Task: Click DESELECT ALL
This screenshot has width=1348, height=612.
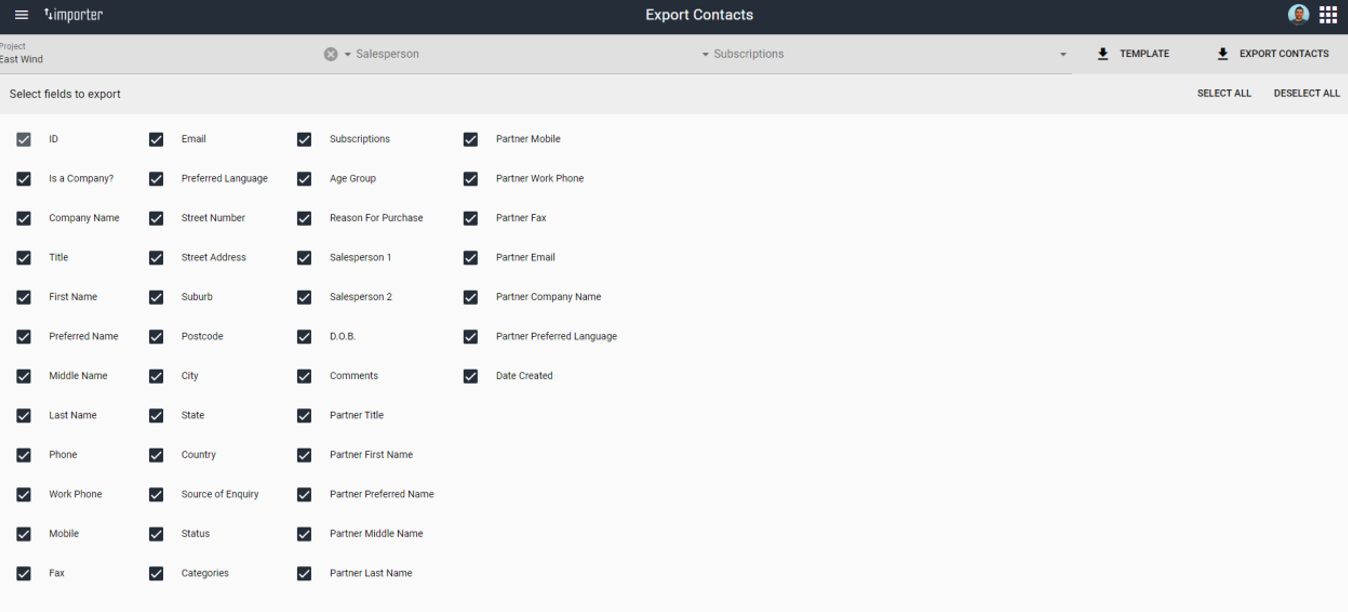Action: 1306,92
